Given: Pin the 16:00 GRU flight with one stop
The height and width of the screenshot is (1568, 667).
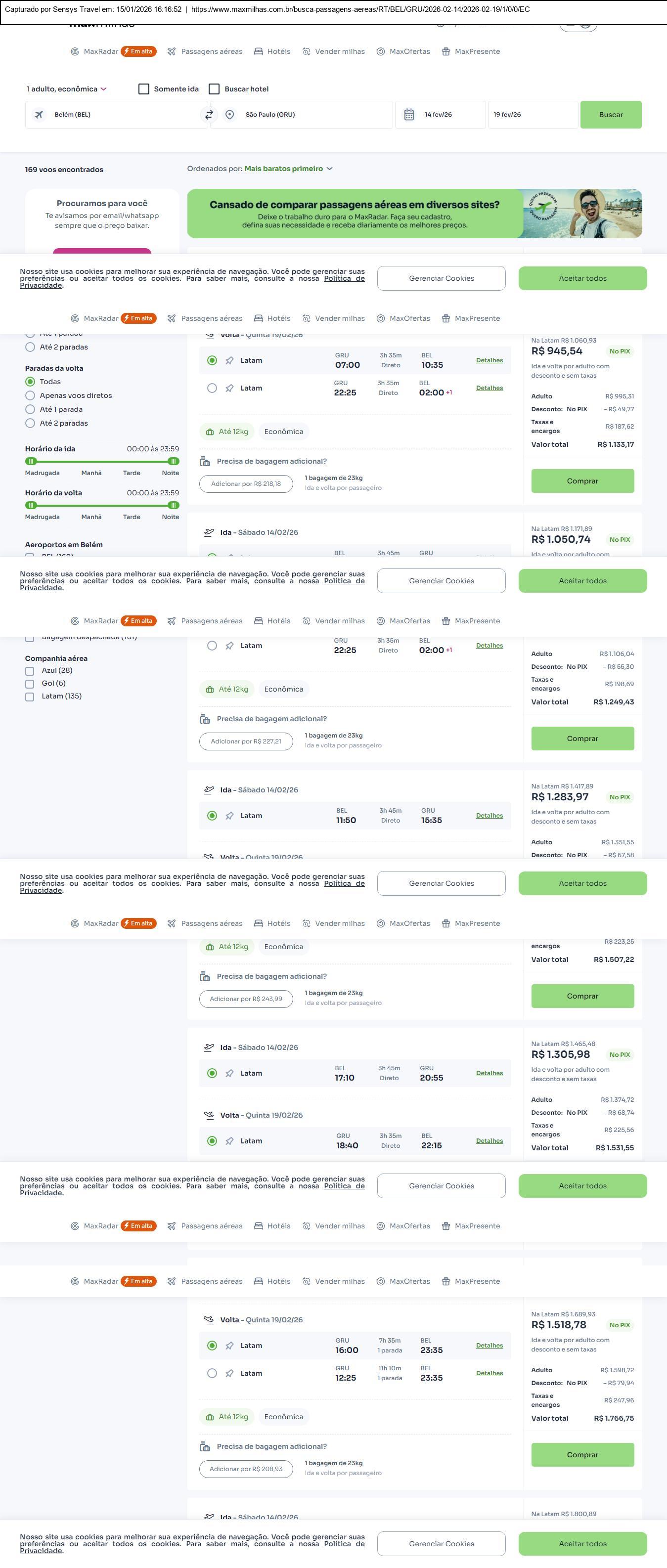Looking at the screenshot, I should click(229, 1346).
